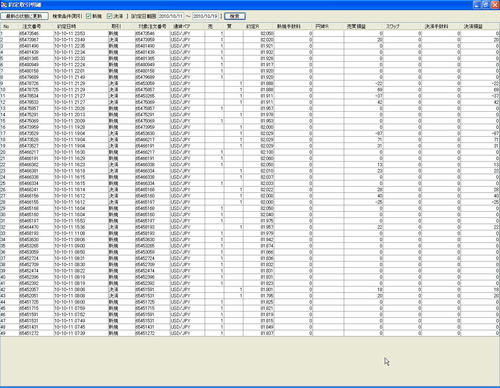500x388 pixels.
Task: Toggle the 新規 checkbox filter
Action: [x=88, y=16]
